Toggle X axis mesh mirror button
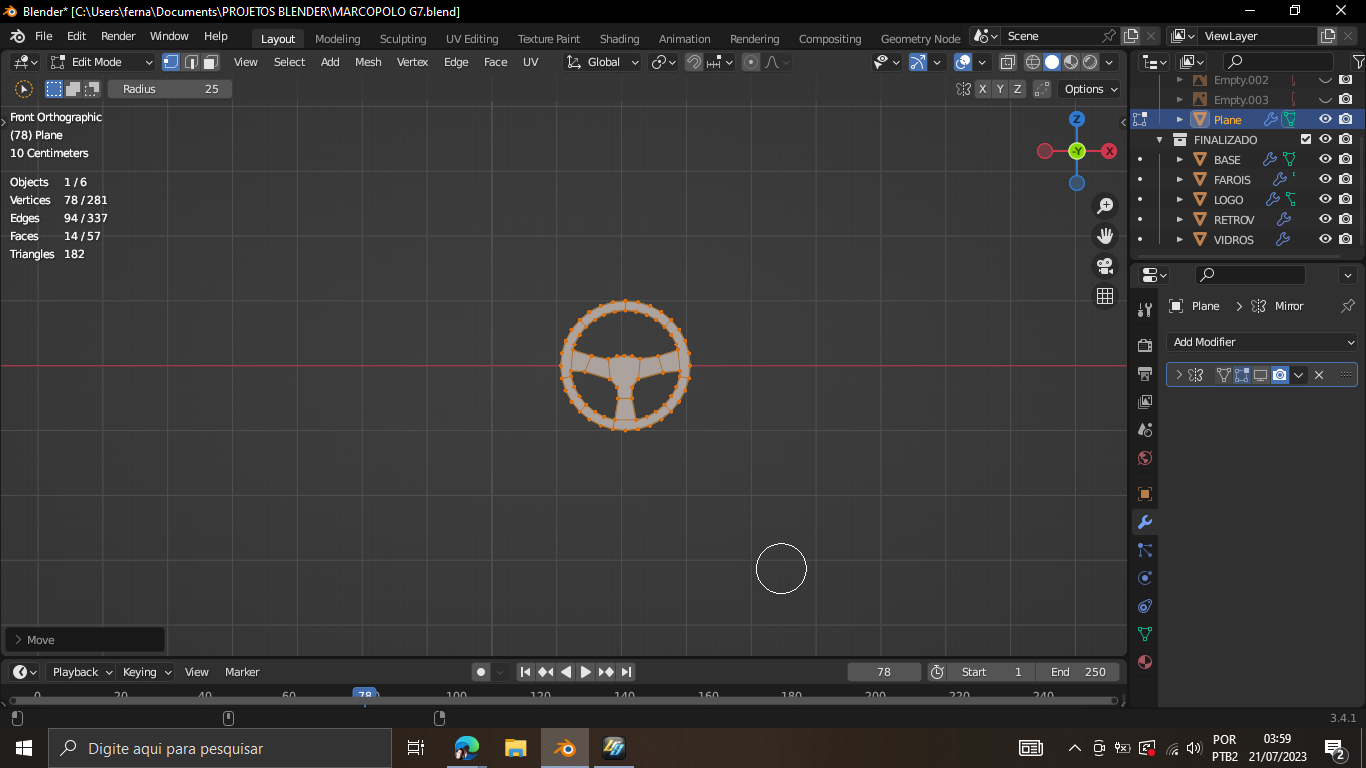Viewport: 1366px width, 768px height. click(983, 89)
